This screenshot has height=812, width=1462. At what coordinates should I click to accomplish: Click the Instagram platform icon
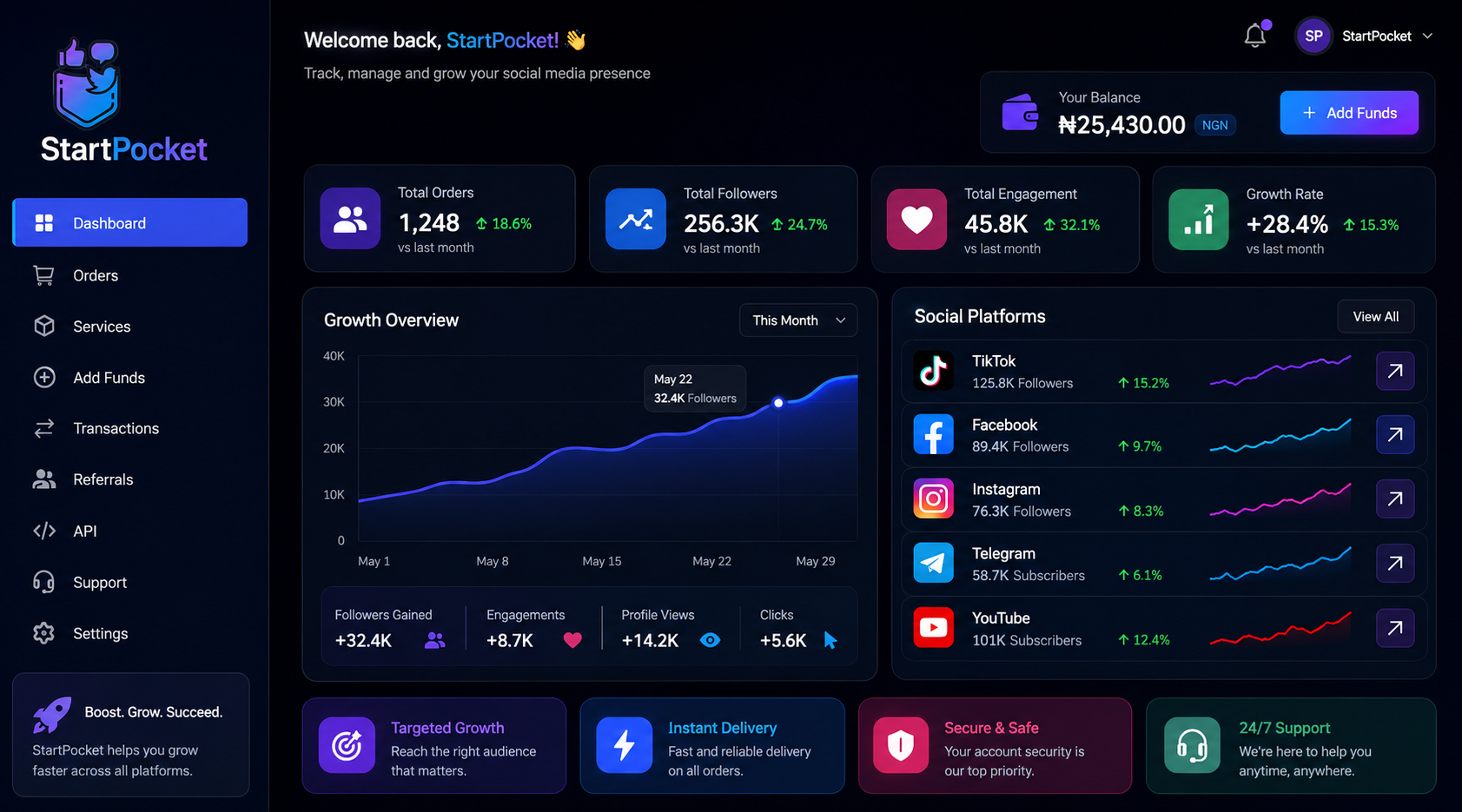tap(934, 498)
